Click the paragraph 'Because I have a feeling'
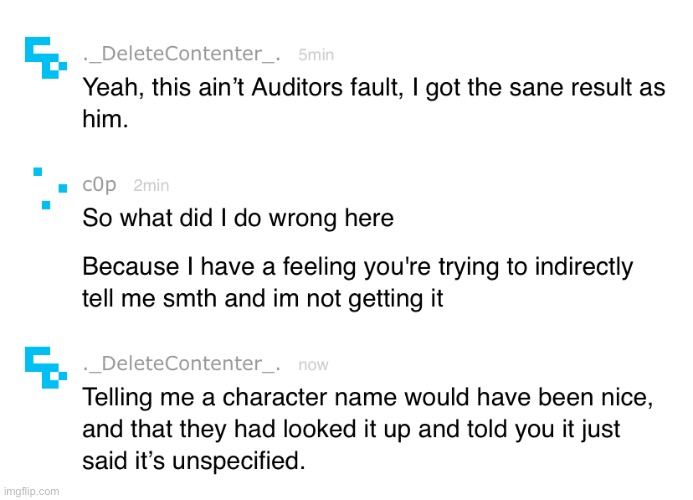 click(x=358, y=282)
